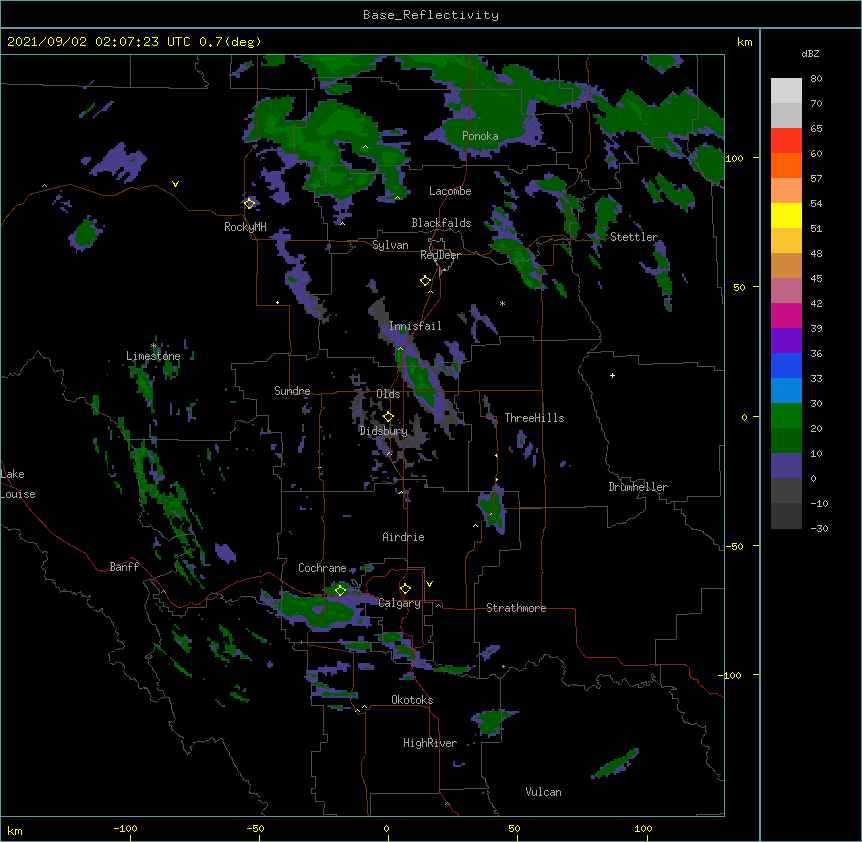Click the Calgary city label
The height and width of the screenshot is (842, 862).
[x=399, y=603]
